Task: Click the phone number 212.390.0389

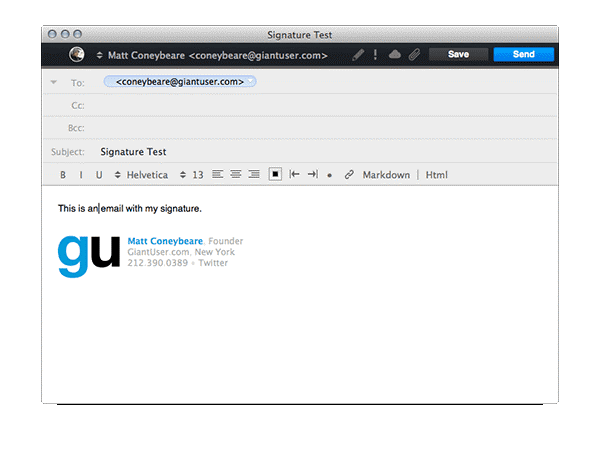Action: (x=158, y=263)
